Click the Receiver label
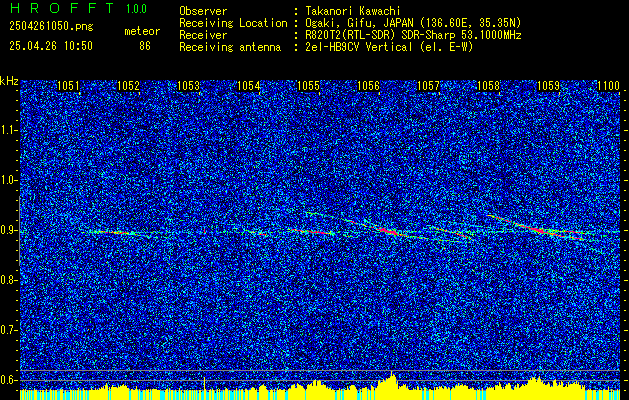629x400 pixels. [203, 35]
